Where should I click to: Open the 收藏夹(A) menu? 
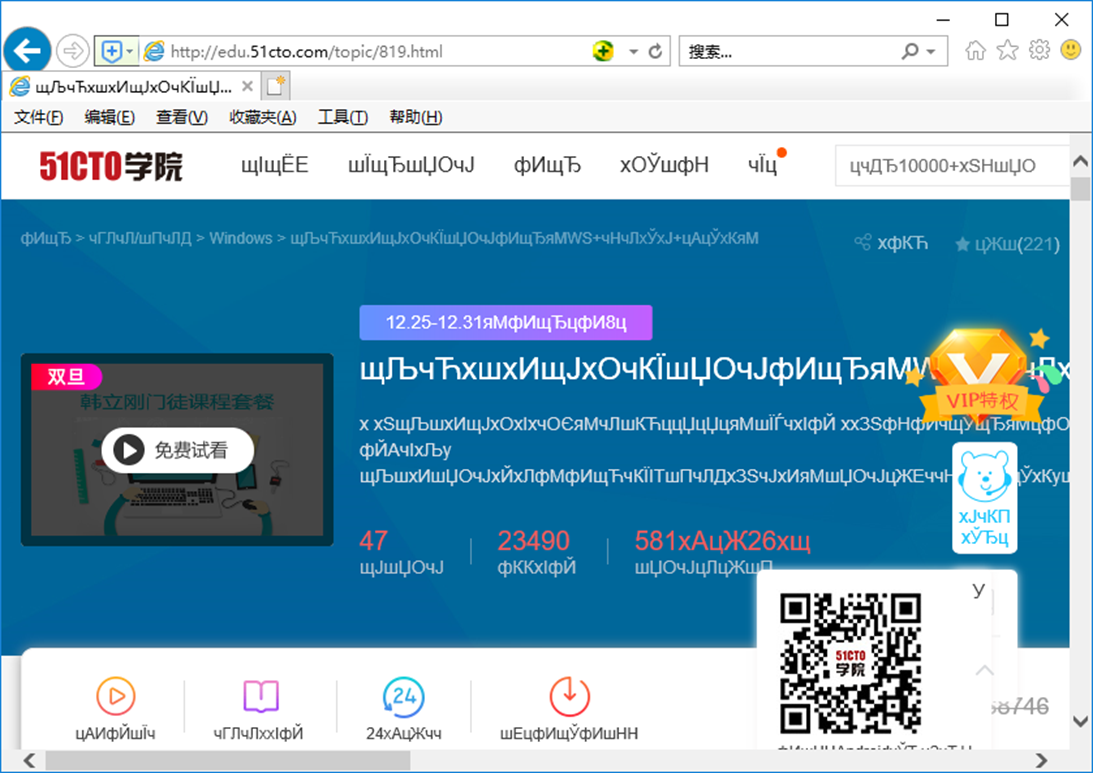tap(263, 117)
